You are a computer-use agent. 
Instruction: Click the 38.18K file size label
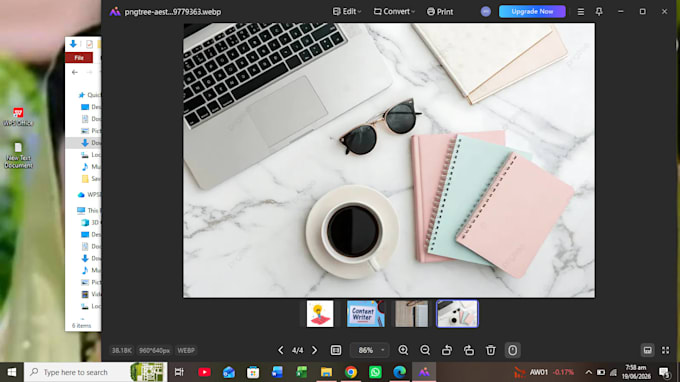[121, 350]
